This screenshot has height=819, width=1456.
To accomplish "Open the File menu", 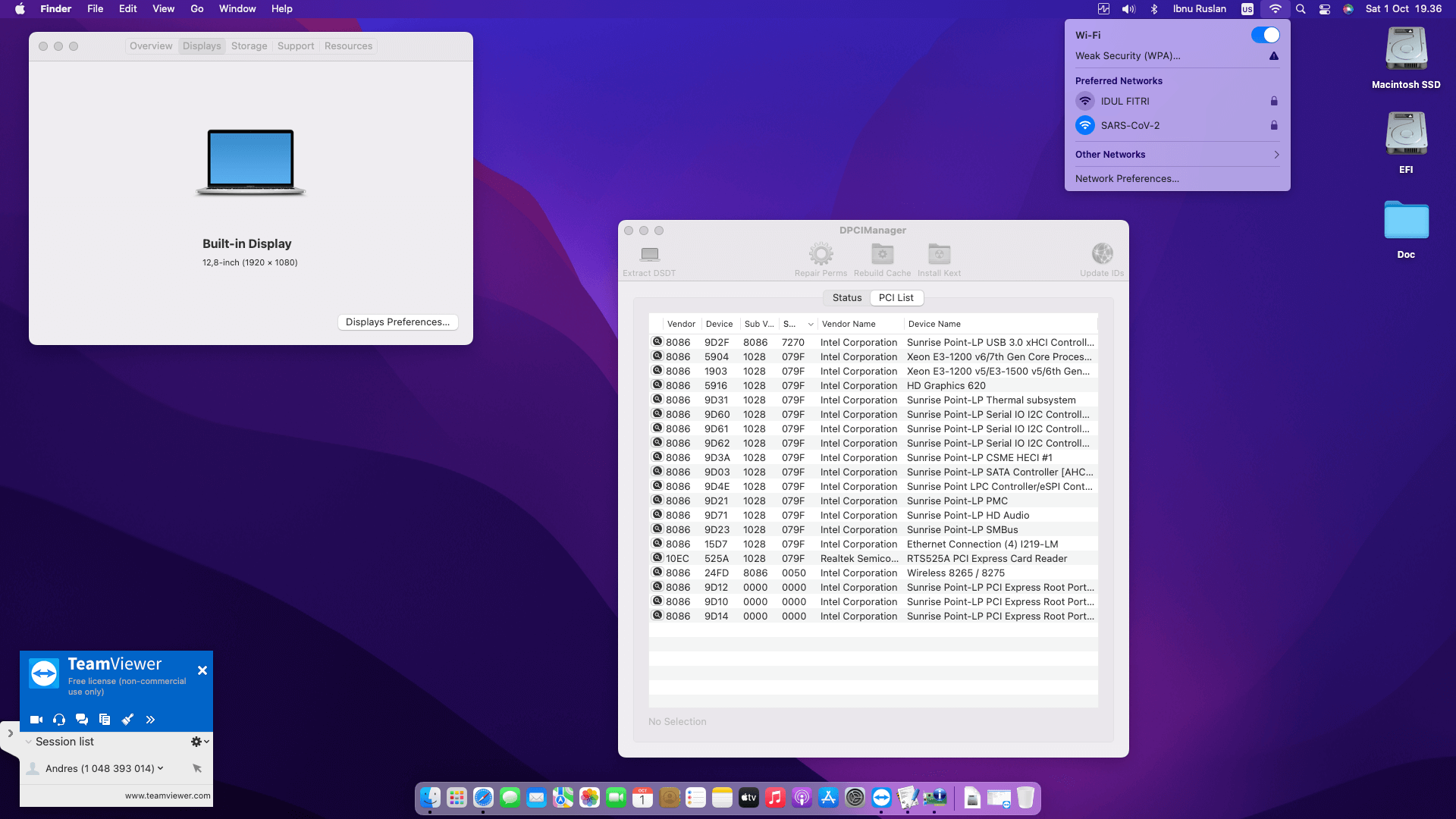I will tap(95, 9).
